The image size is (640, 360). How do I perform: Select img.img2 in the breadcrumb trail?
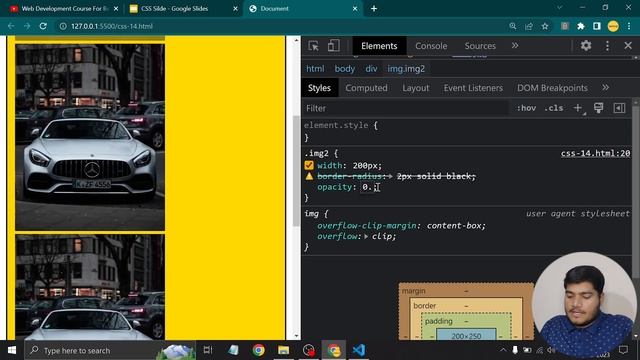coord(406,69)
